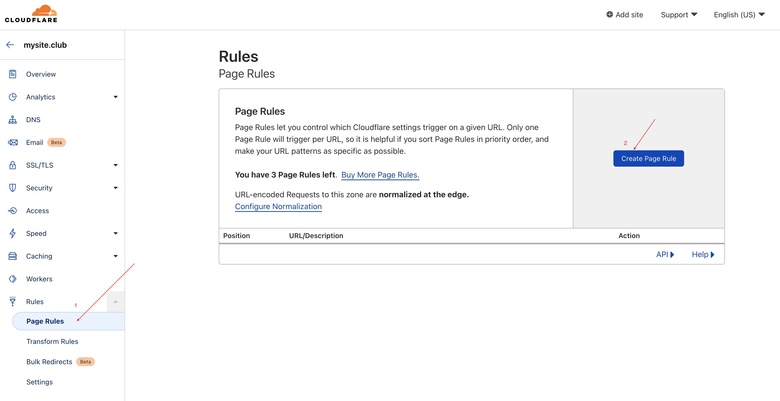This screenshot has width=780, height=401.
Task: Click the mysite.club site name
Action: point(45,45)
